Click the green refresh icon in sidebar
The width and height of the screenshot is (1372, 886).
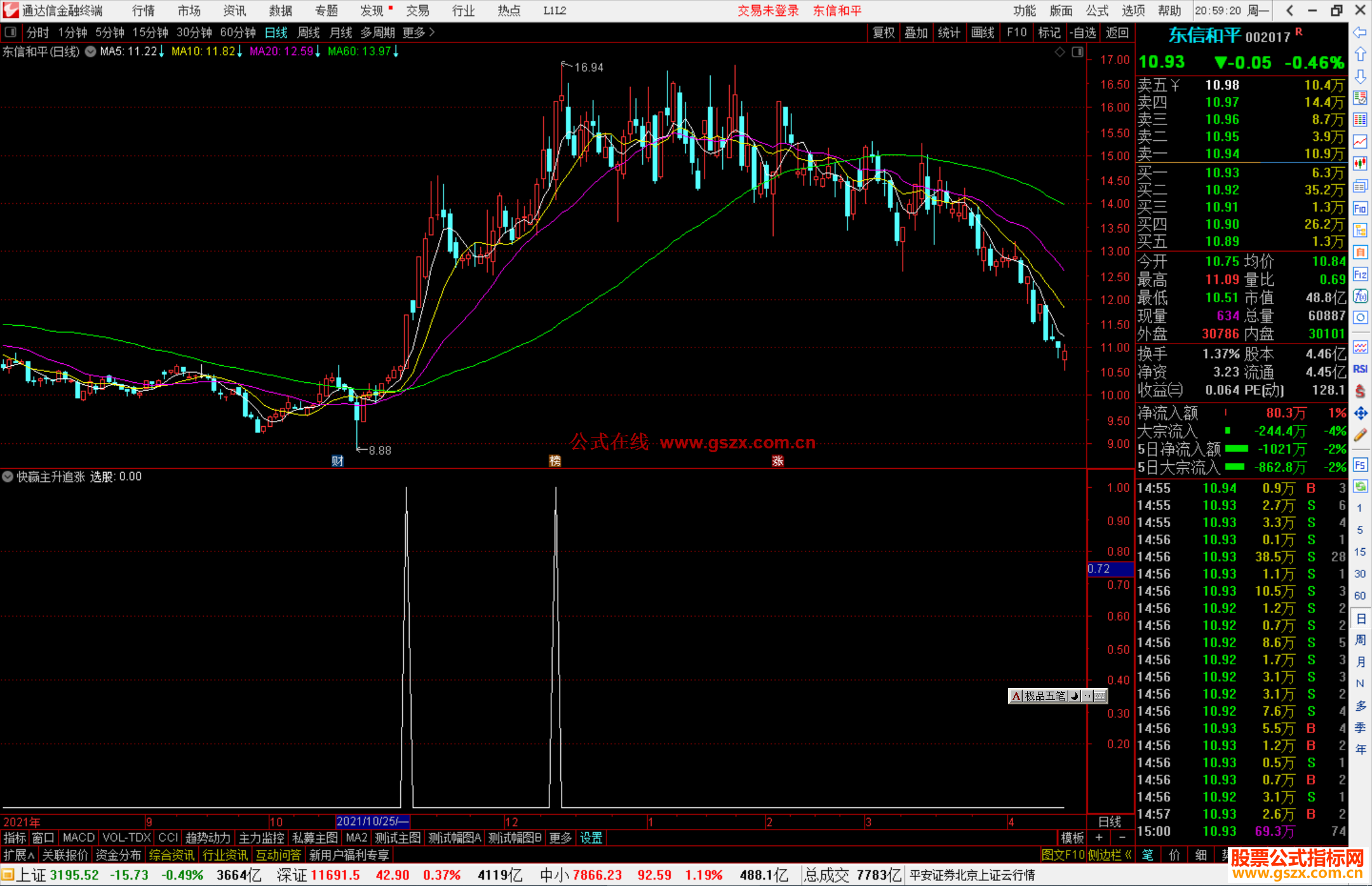coord(1360,487)
